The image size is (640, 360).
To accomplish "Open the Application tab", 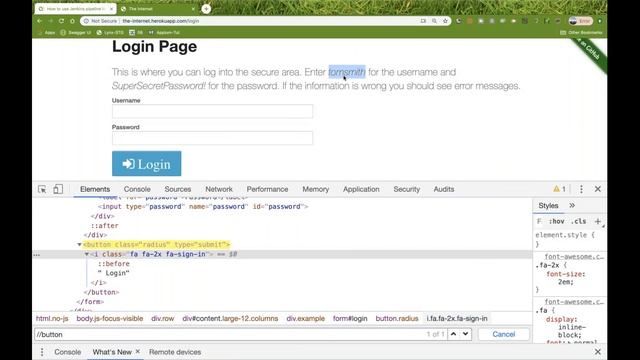I will [361, 189].
